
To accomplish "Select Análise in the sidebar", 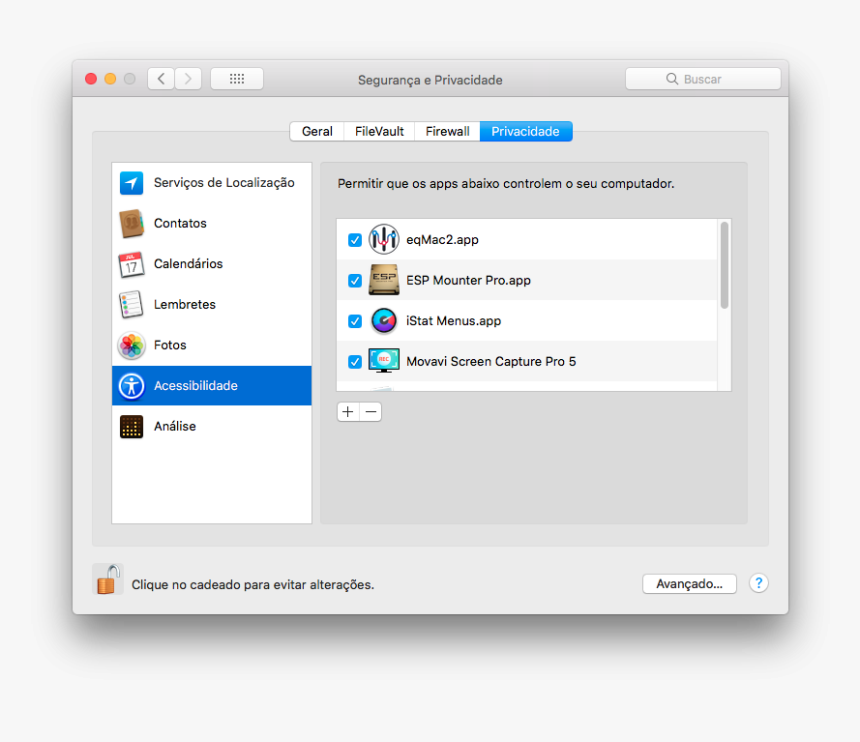I will tap(212, 427).
